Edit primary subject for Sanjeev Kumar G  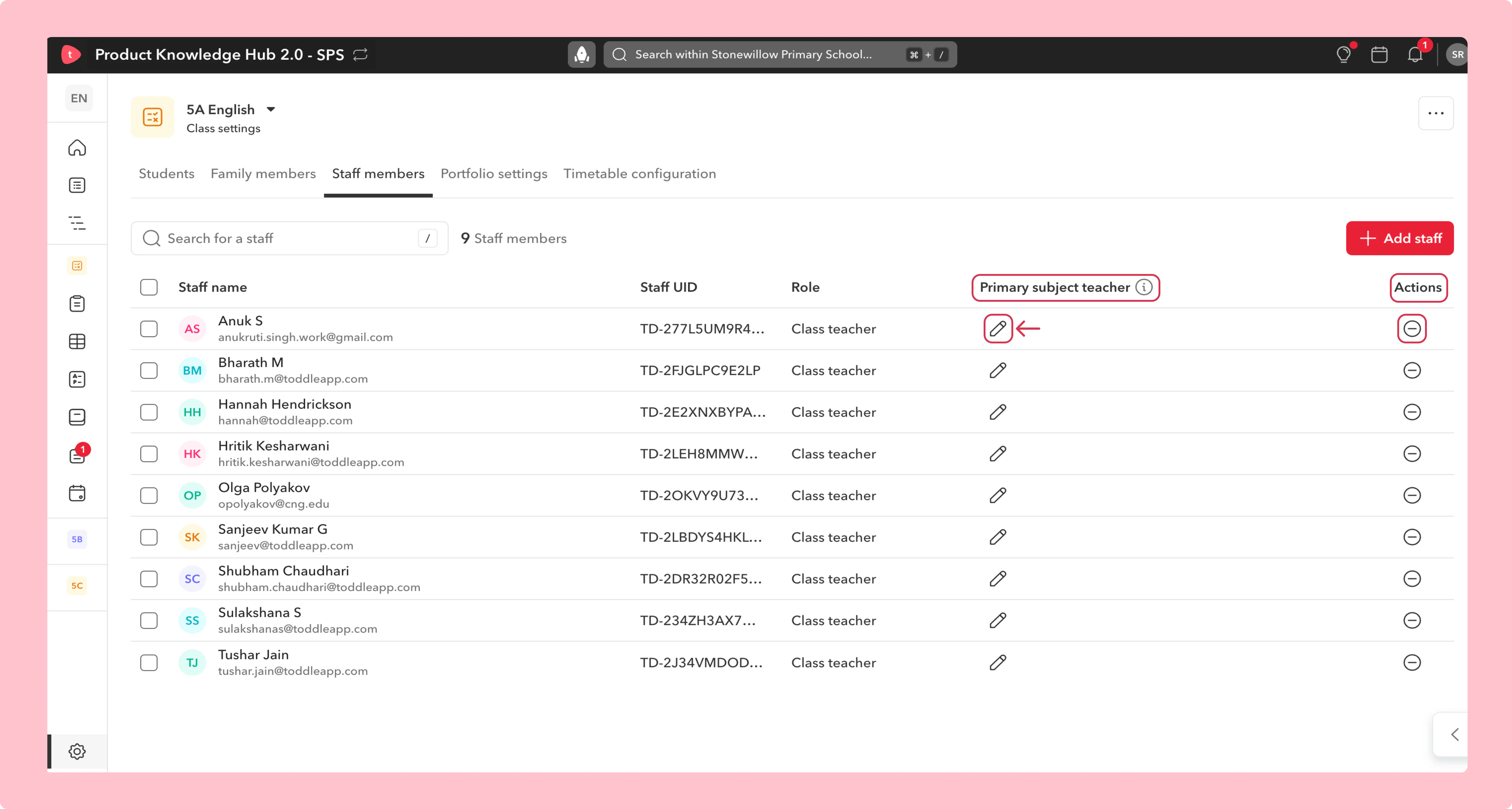pyautogui.click(x=998, y=537)
